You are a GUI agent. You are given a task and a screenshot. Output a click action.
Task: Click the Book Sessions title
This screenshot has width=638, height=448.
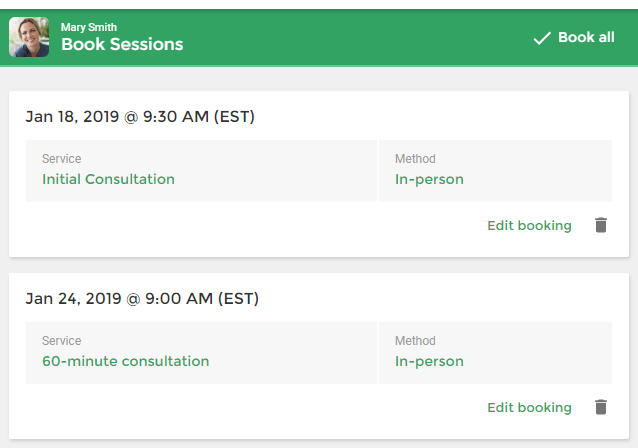click(122, 44)
